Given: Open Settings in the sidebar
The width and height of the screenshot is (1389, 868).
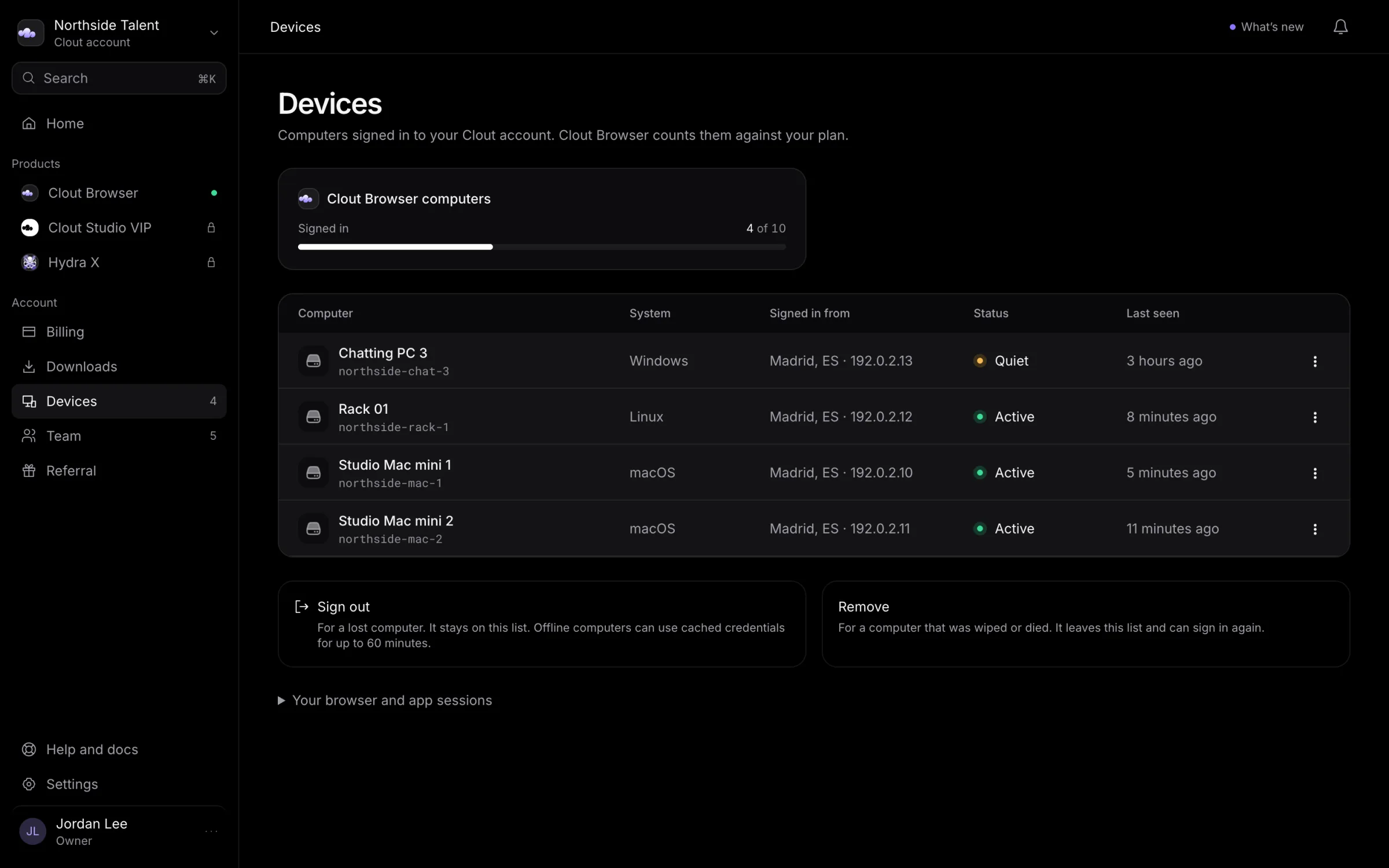Looking at the screenshot, I should 119,784.
